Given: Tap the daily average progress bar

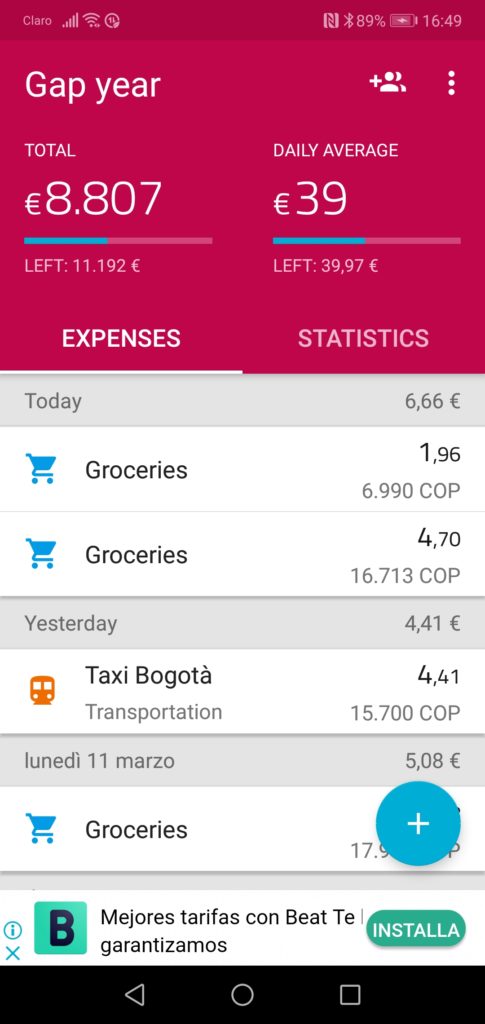Looking at the screenshot, I should click(x=367, y=241).
